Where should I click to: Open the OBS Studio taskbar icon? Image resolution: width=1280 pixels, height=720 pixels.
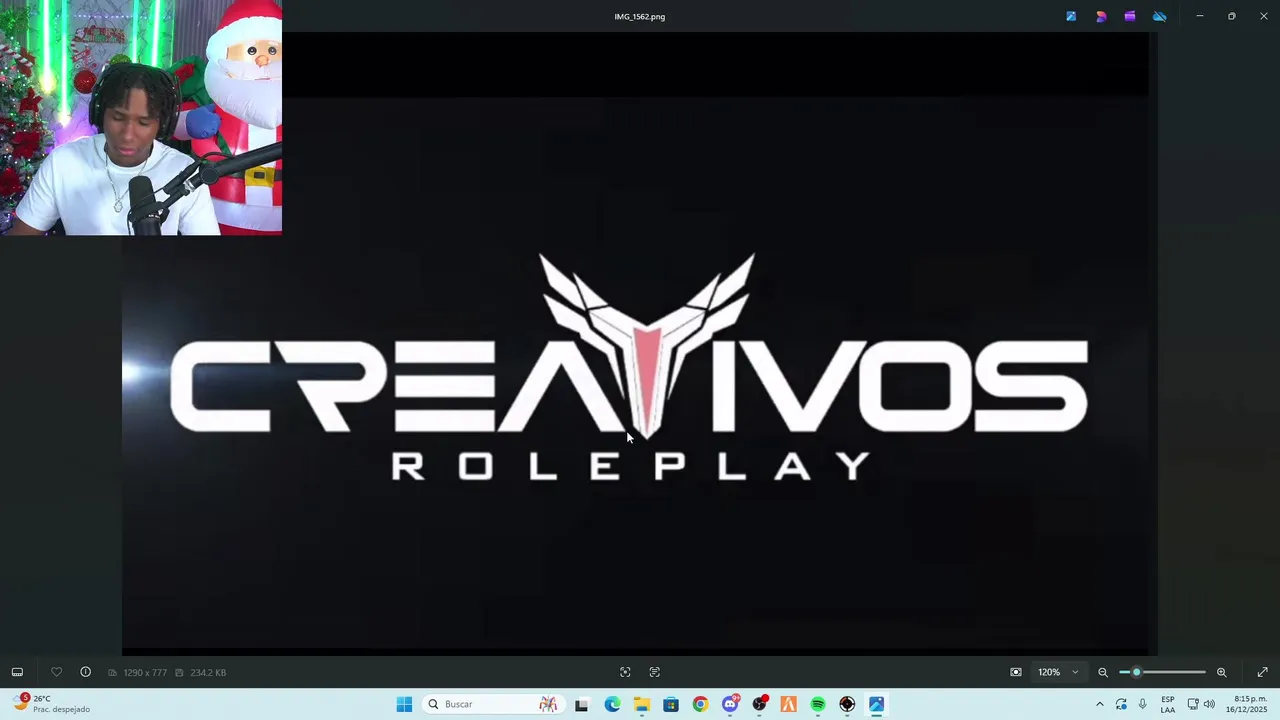847,704
